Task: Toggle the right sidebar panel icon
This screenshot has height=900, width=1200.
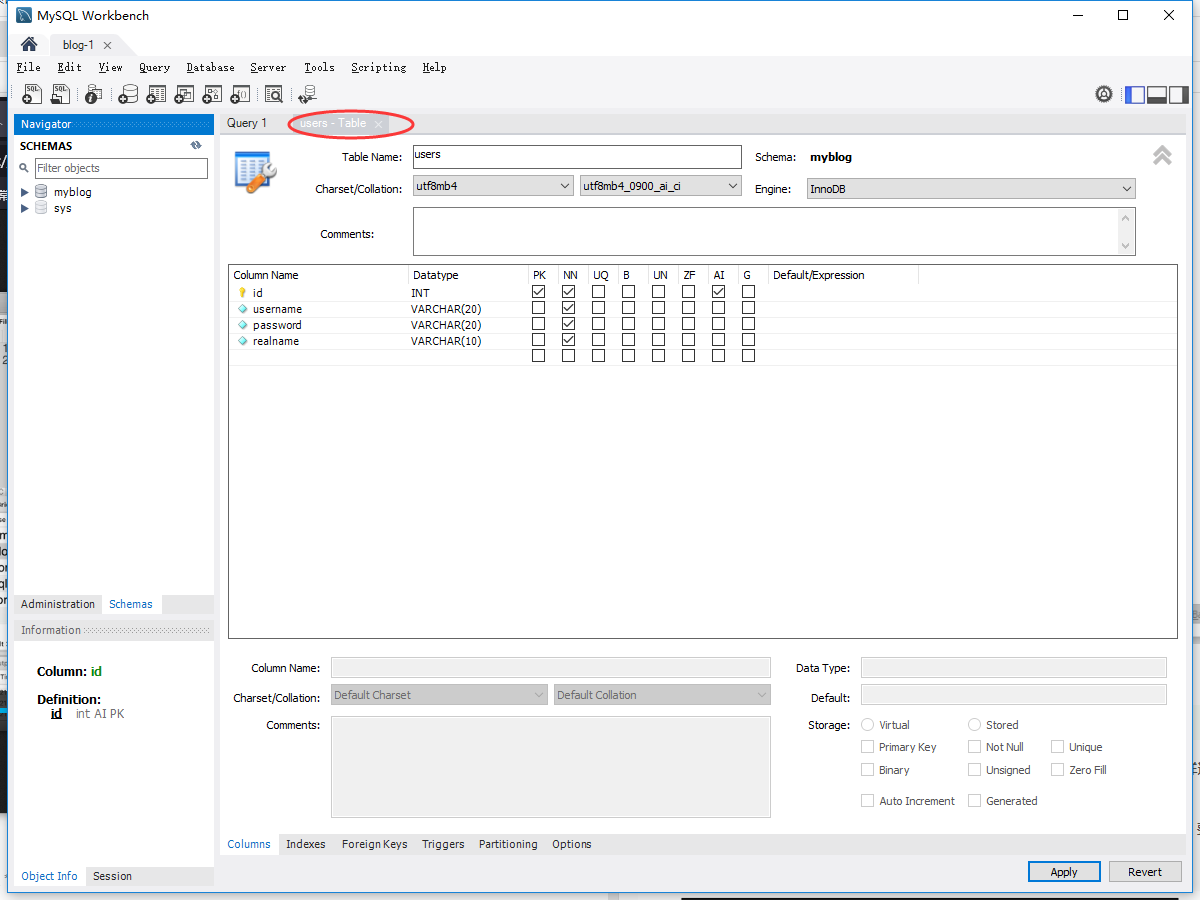Action: click(1179, 95)
